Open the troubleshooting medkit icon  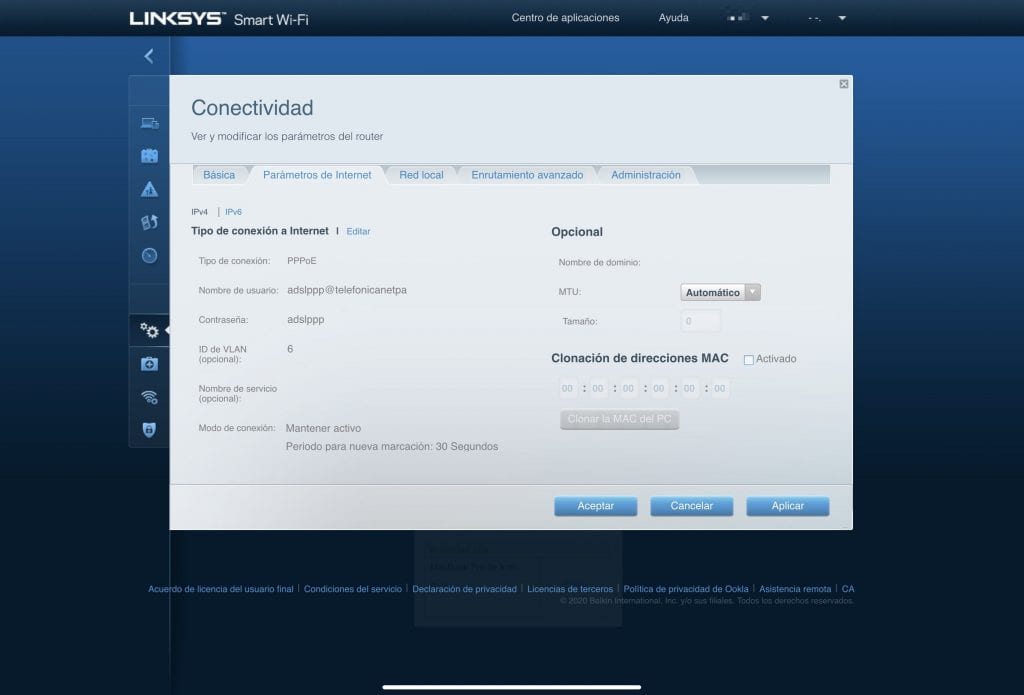pos(149,364)
